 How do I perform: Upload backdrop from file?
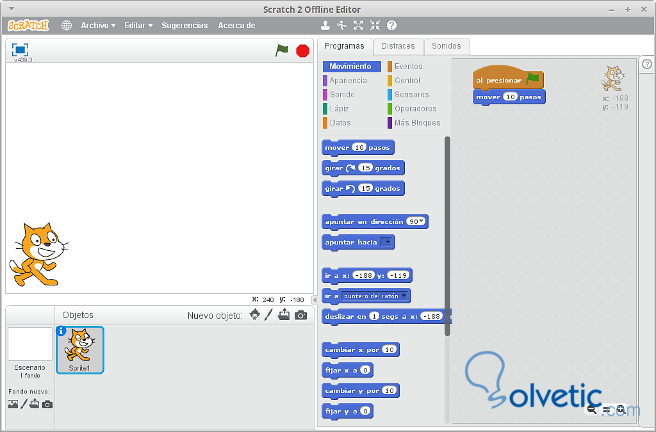tap(34, 404)
